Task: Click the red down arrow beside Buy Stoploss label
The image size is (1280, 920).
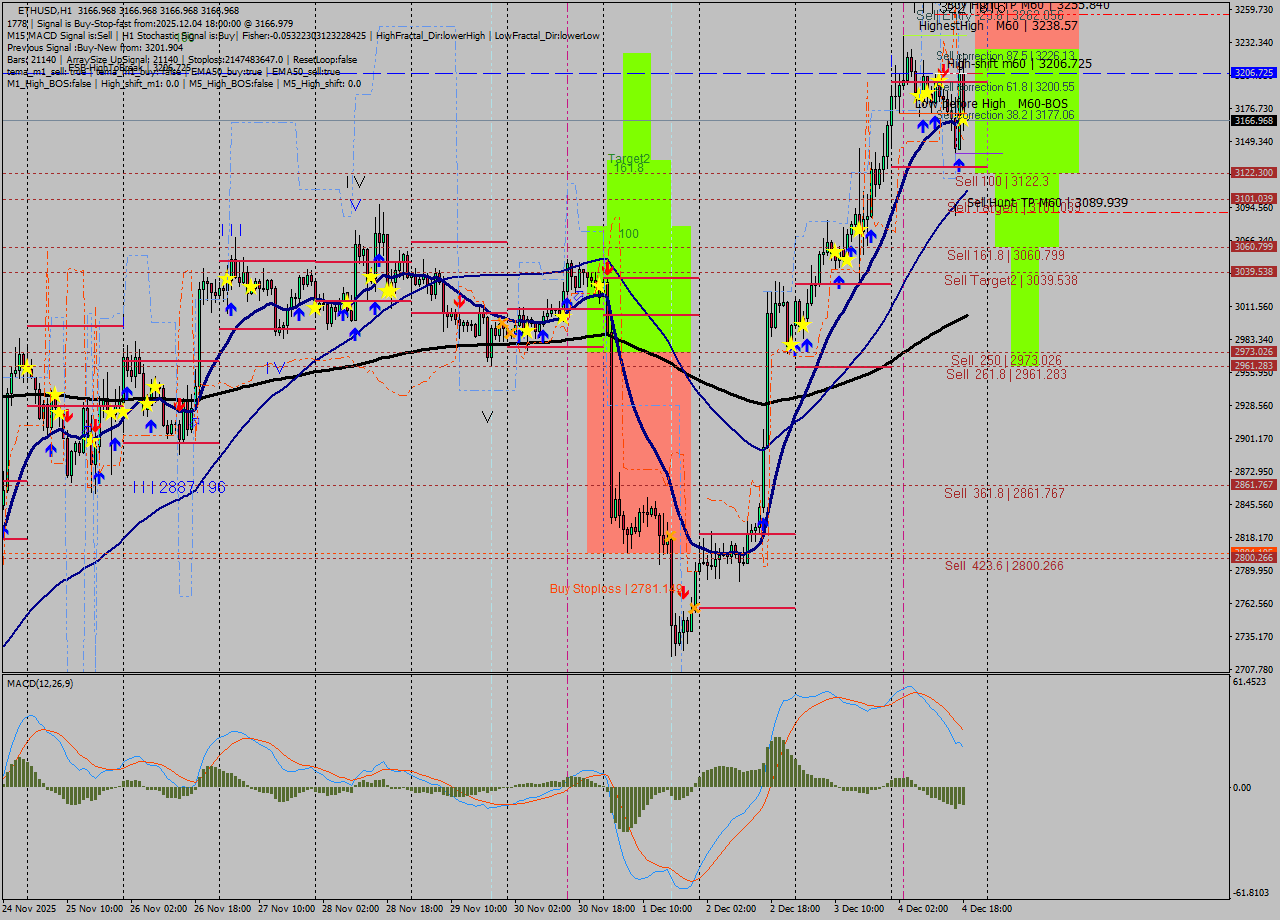Action: [x=683, y=593]
